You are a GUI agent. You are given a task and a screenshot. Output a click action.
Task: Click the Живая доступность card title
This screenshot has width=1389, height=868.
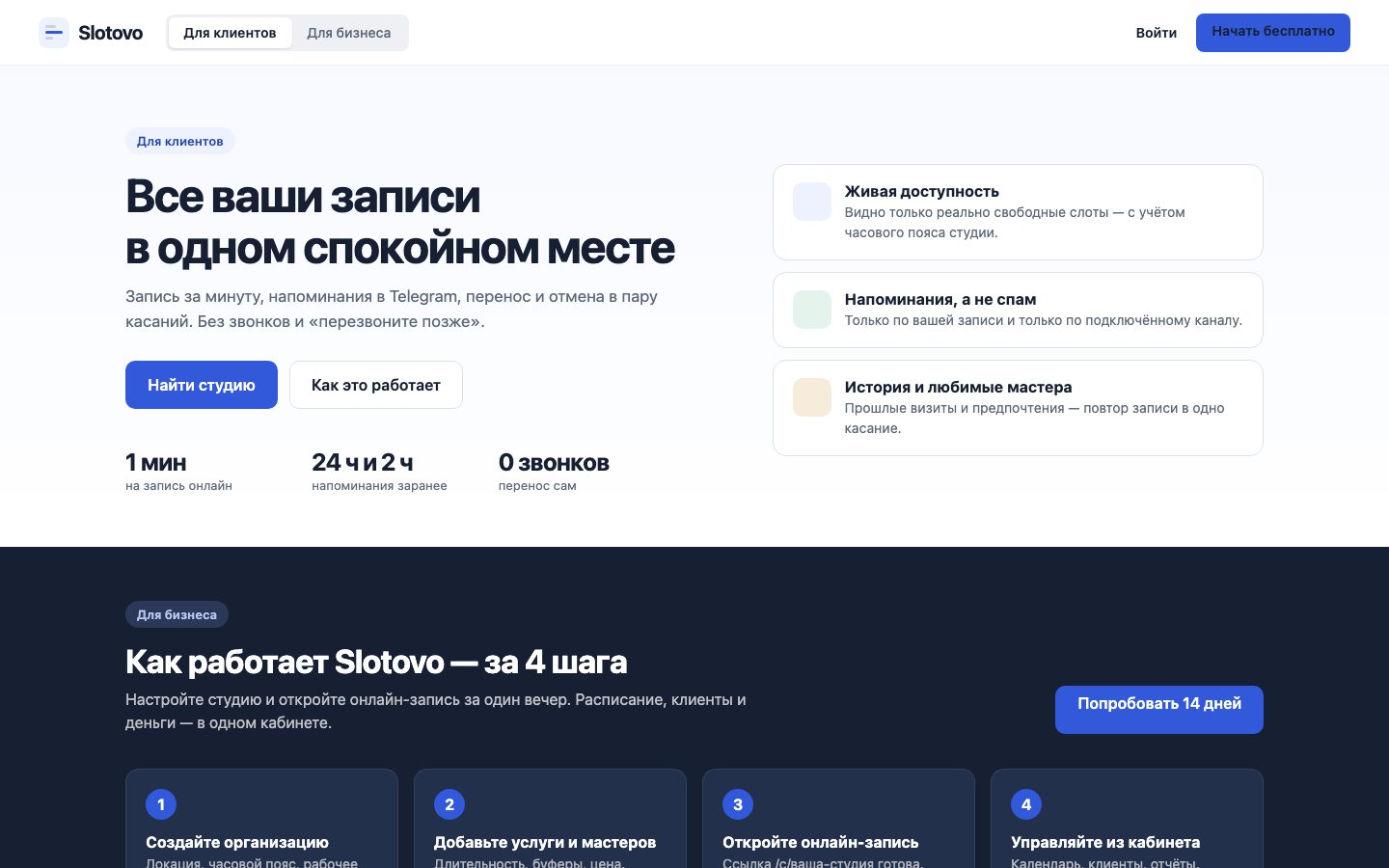[922, 191]
